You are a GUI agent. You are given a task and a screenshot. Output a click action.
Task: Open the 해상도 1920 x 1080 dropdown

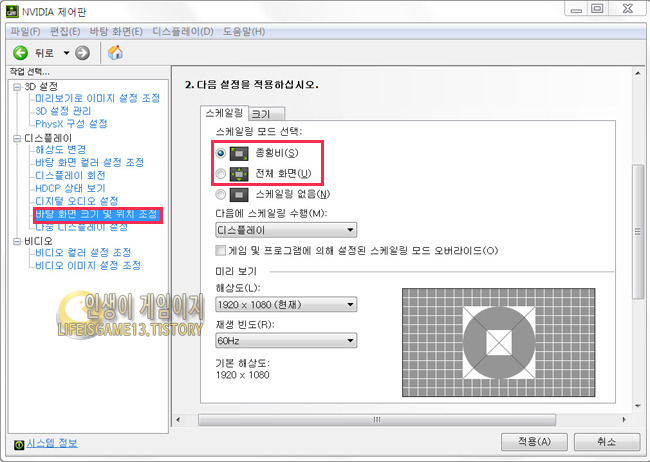(x=286, y=305)
